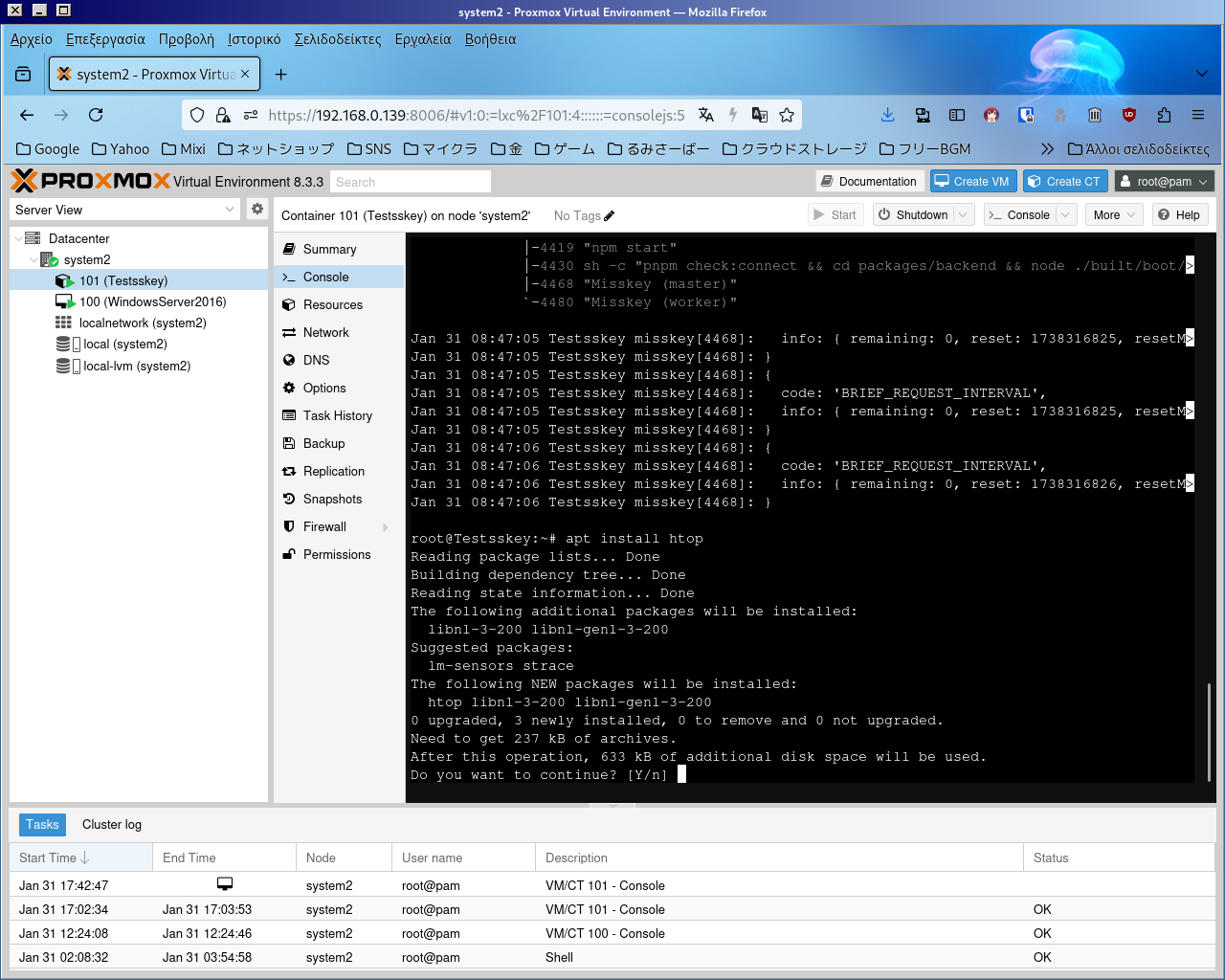Screen dimensions: 1225x980
Task: Click the lock site security icon
Action: [223, 115]
